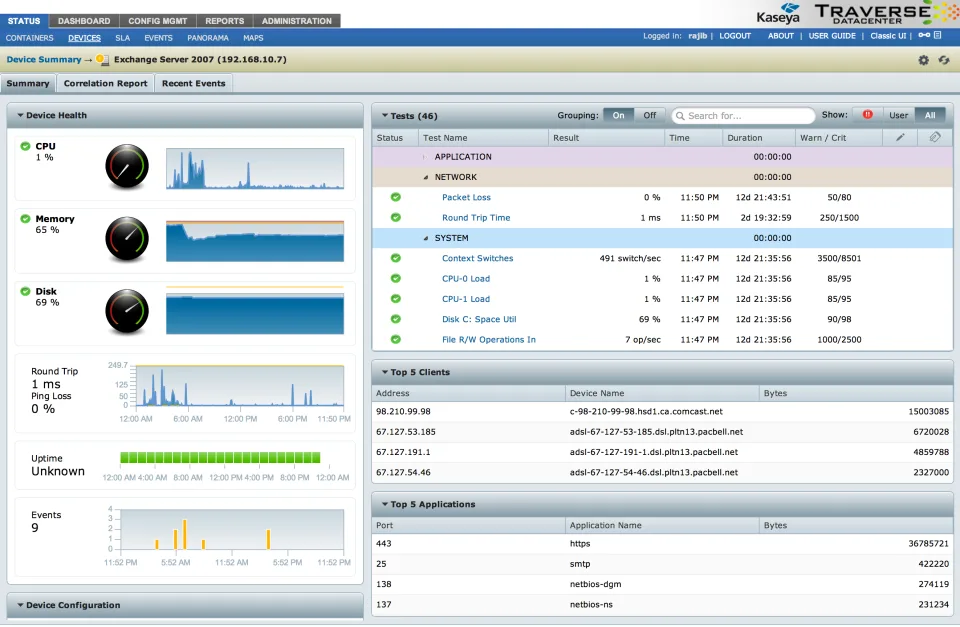Click the Memory gauge dial

pos(127,239)
